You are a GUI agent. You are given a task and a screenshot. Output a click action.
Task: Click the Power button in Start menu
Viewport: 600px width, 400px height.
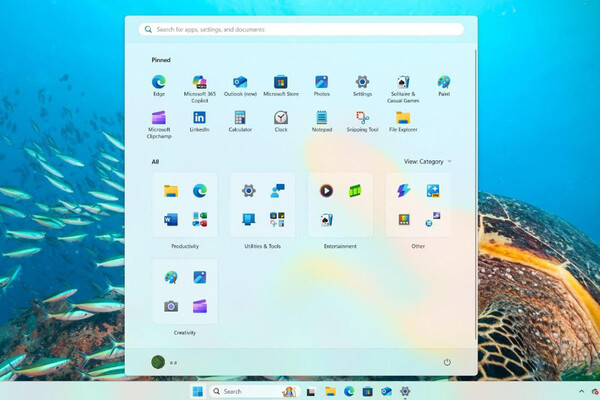(446, 362)
